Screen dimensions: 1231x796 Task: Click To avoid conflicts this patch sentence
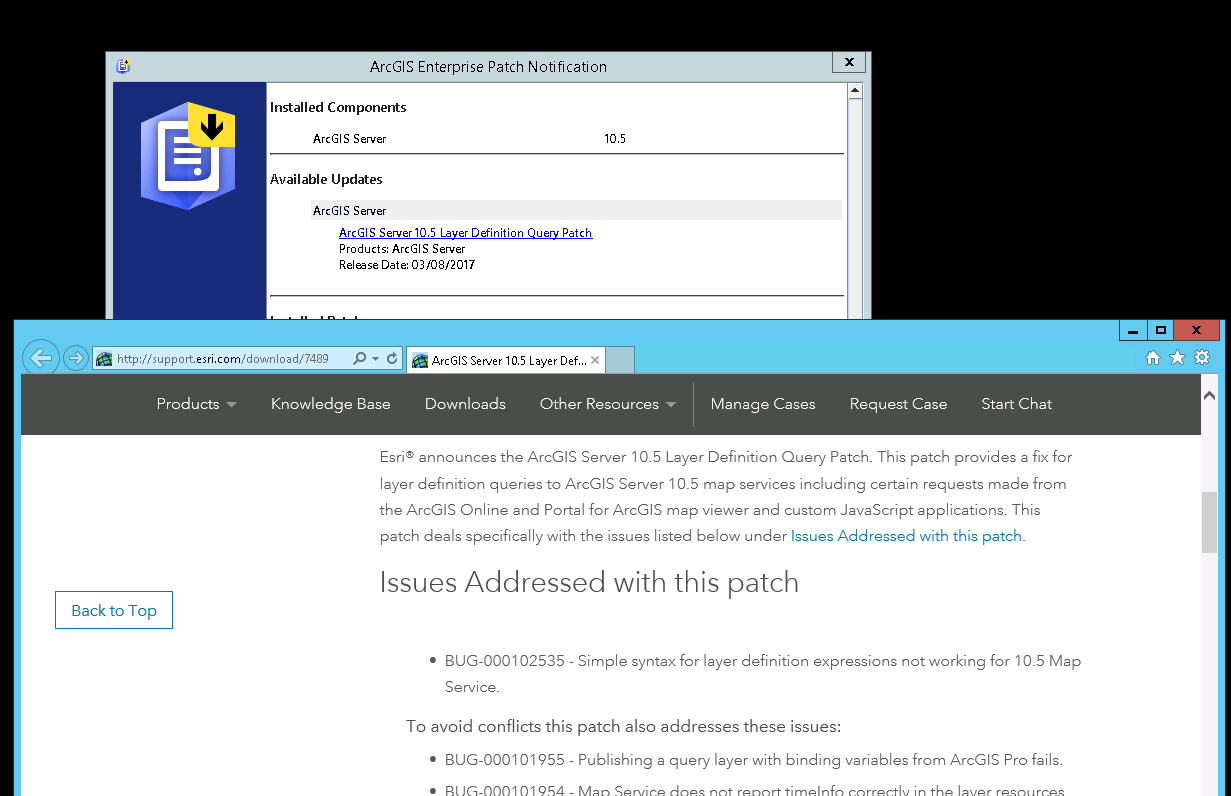[623, 726]
